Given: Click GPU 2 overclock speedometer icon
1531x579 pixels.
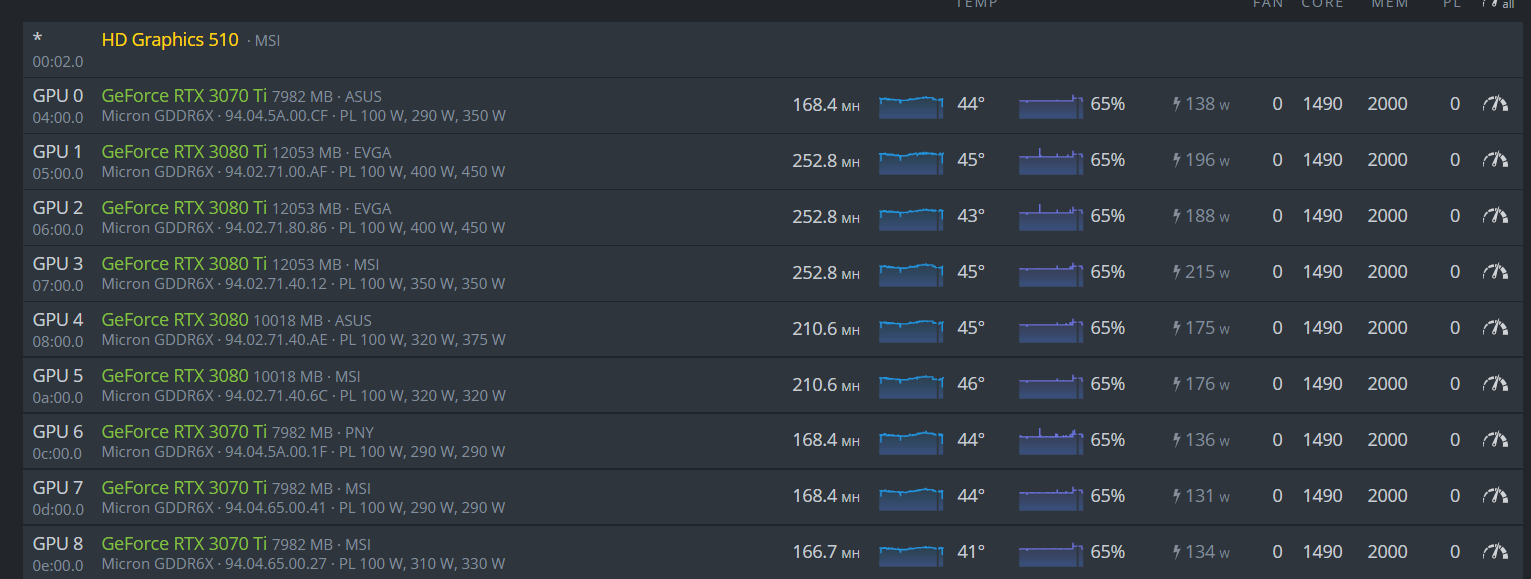Looking at the screenshot, I should click(1494, 216).
